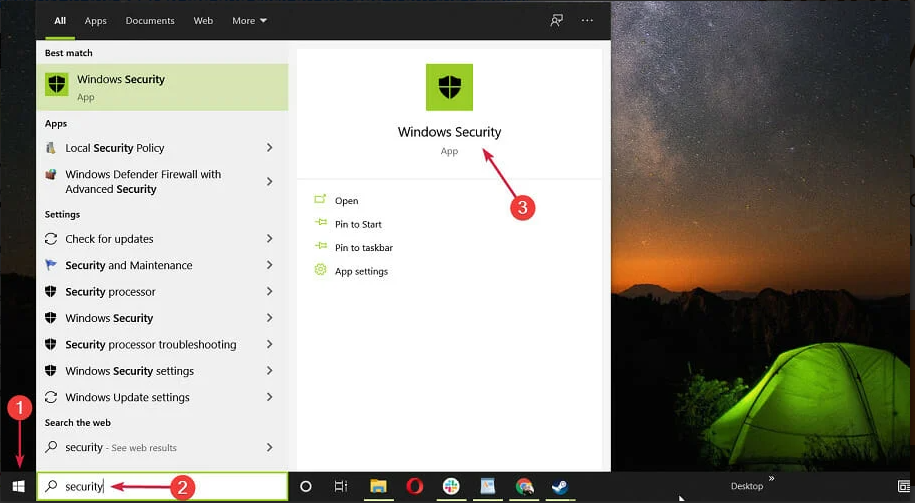Choose Pin to taskbar for Windows Security
This screenshot has width=915, height=503.
click(x=363, y=248)
